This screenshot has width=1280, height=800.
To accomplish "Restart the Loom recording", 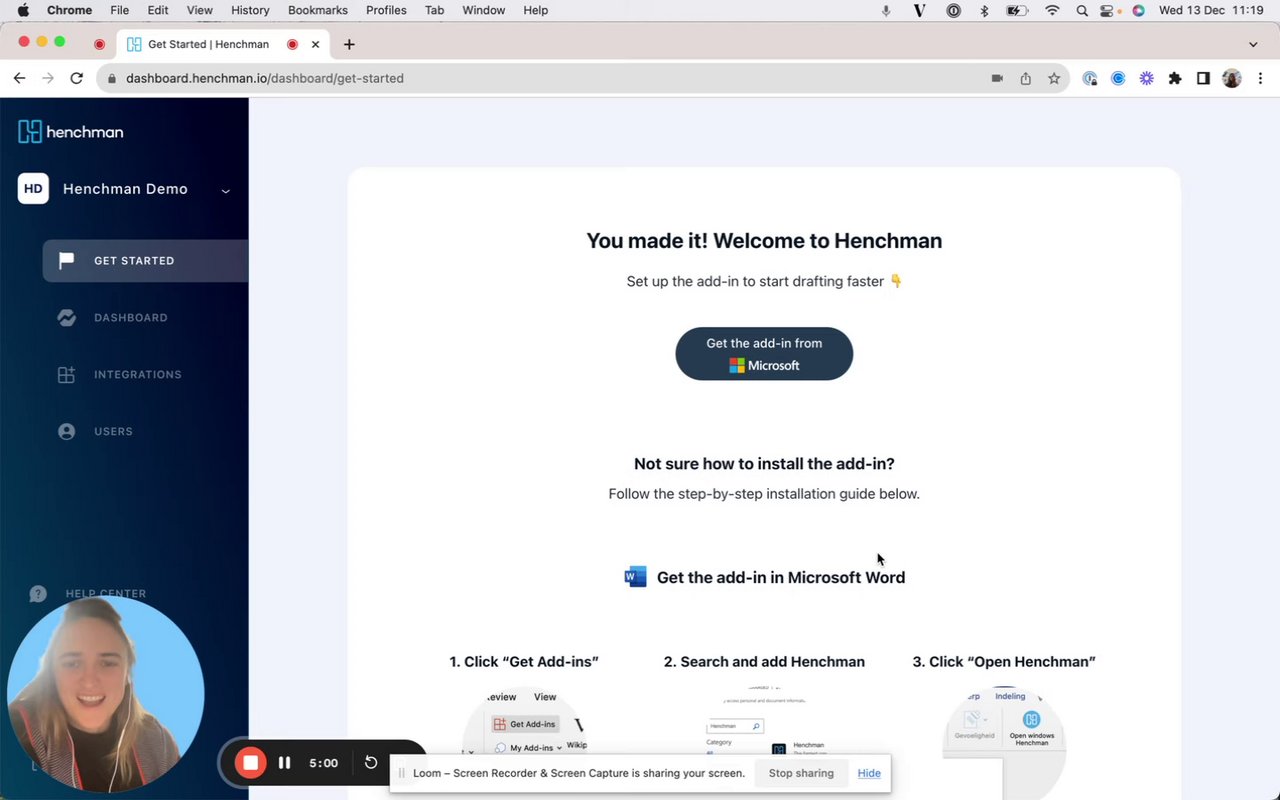I will coord(371,763).
